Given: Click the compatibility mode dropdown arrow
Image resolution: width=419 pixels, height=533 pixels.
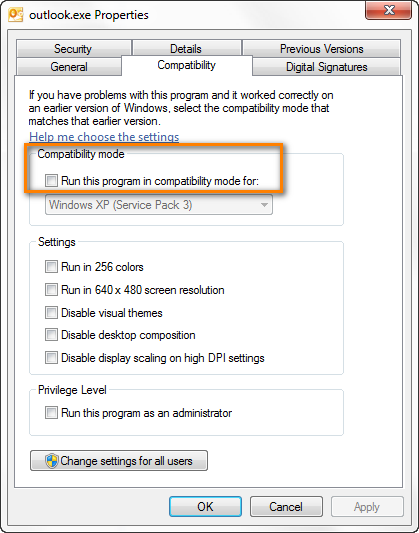Looking at the screenshot, I should pyautogui.click(x=264, y=205).
